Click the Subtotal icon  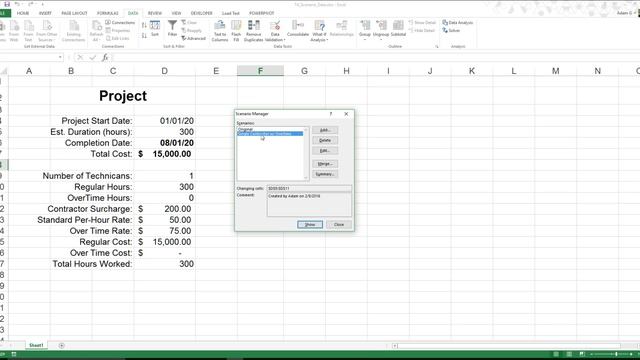click(x=398, y=29)
